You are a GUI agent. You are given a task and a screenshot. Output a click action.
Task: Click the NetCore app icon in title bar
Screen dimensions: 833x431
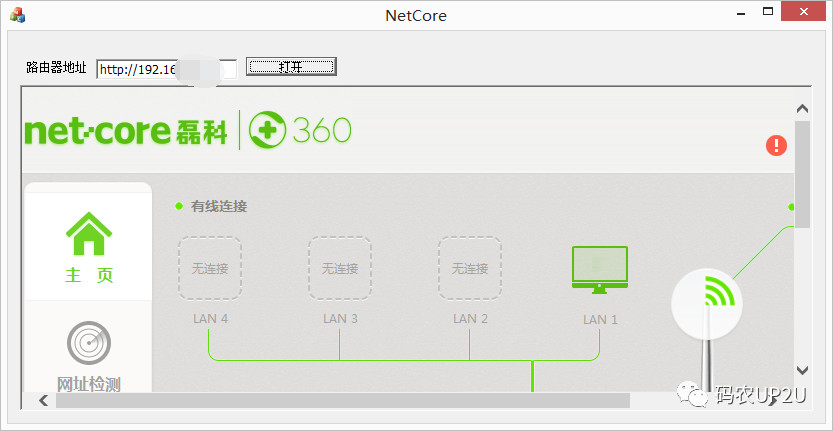point(17,15)
